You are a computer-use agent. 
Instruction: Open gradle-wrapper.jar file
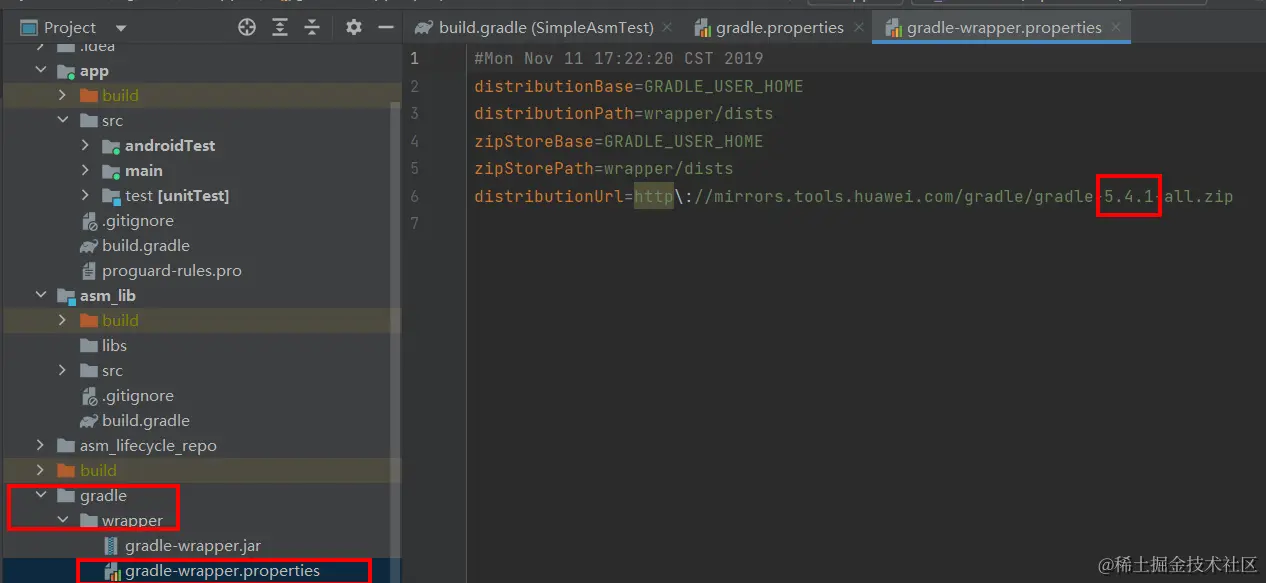coord(193,546)
